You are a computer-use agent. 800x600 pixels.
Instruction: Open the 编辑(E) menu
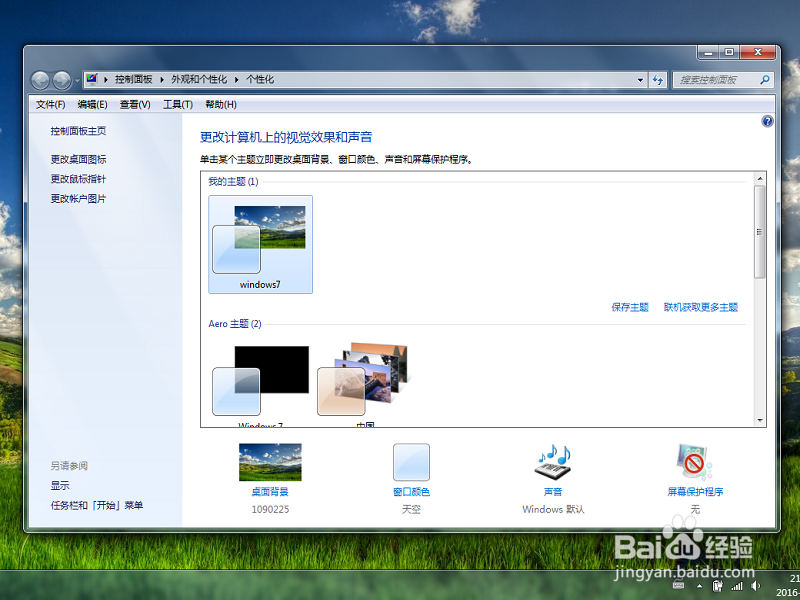[92, 105]
